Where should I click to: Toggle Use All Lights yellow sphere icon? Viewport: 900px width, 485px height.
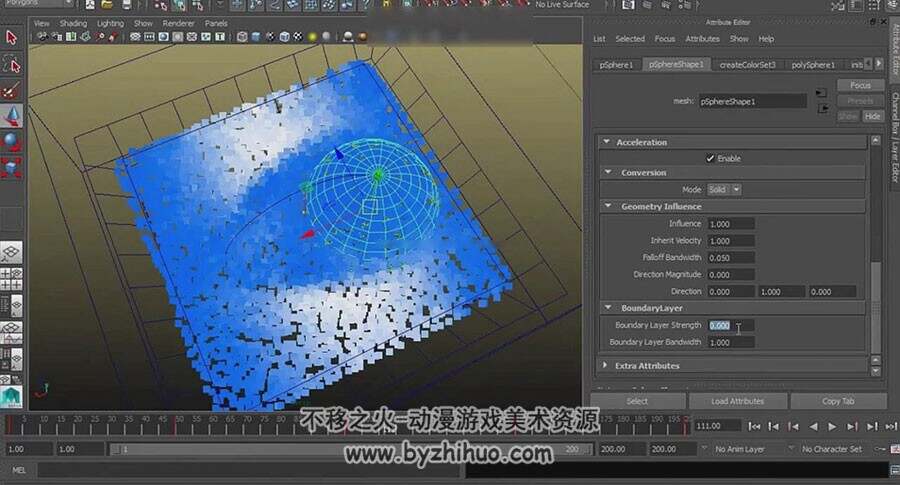point(312,37)
